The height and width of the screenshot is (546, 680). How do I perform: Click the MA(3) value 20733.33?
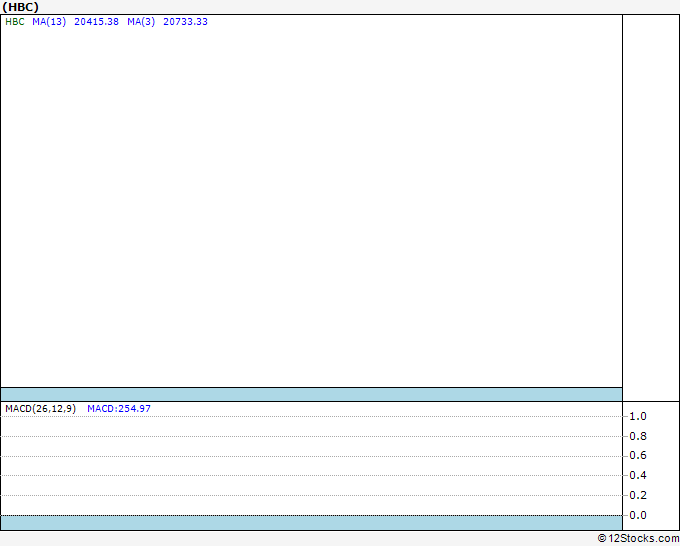coord(185,22)
